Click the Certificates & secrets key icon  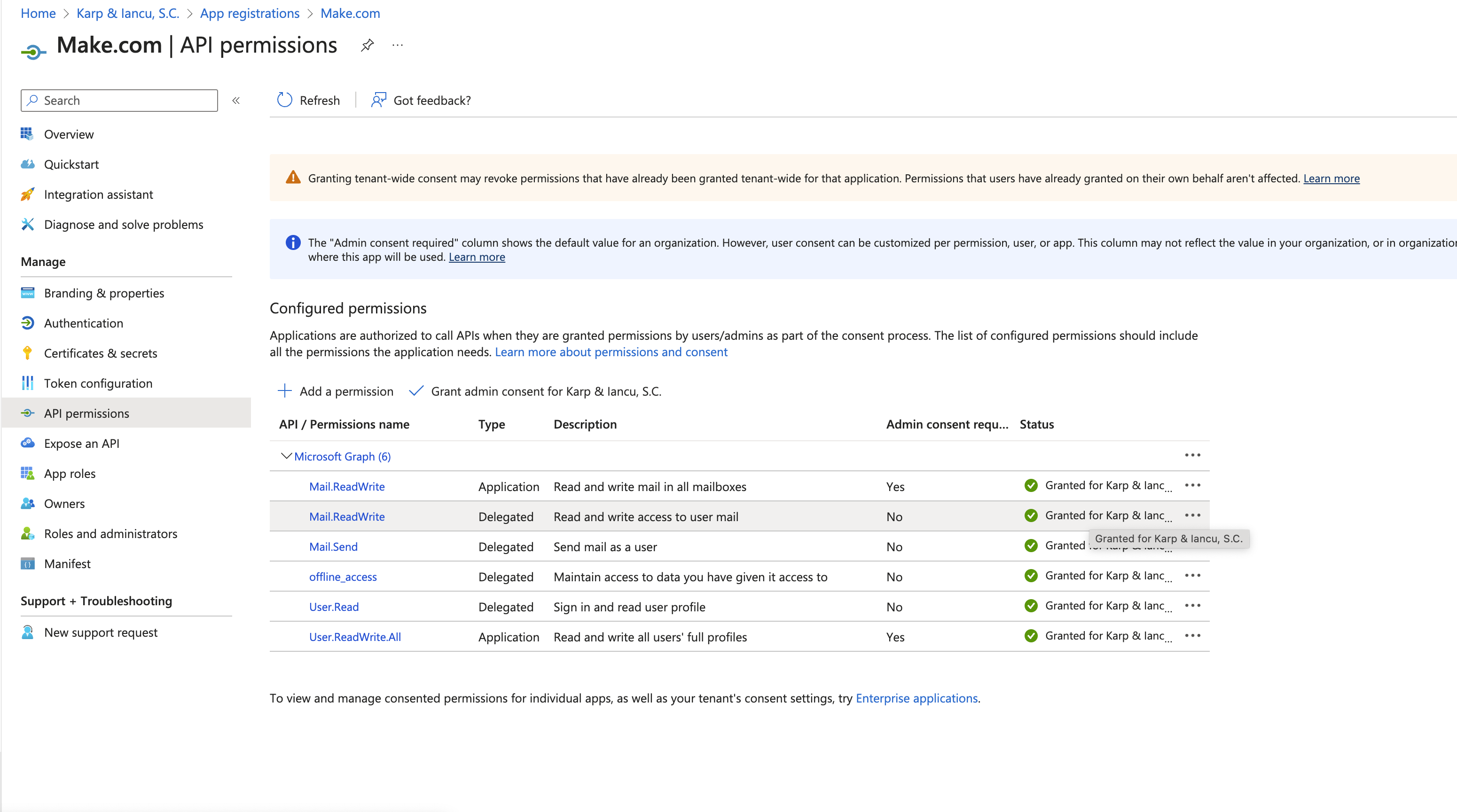(27, 353)
